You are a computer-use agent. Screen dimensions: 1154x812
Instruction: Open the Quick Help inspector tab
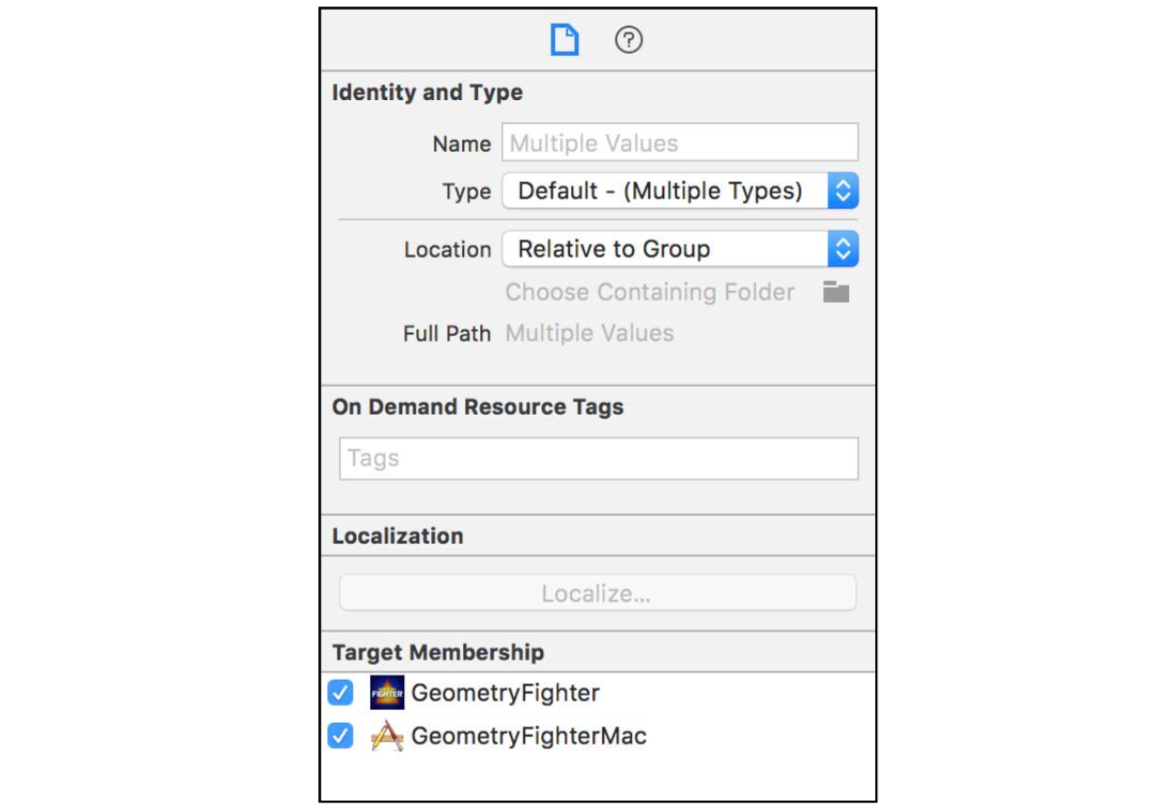[x=628, y=41]
